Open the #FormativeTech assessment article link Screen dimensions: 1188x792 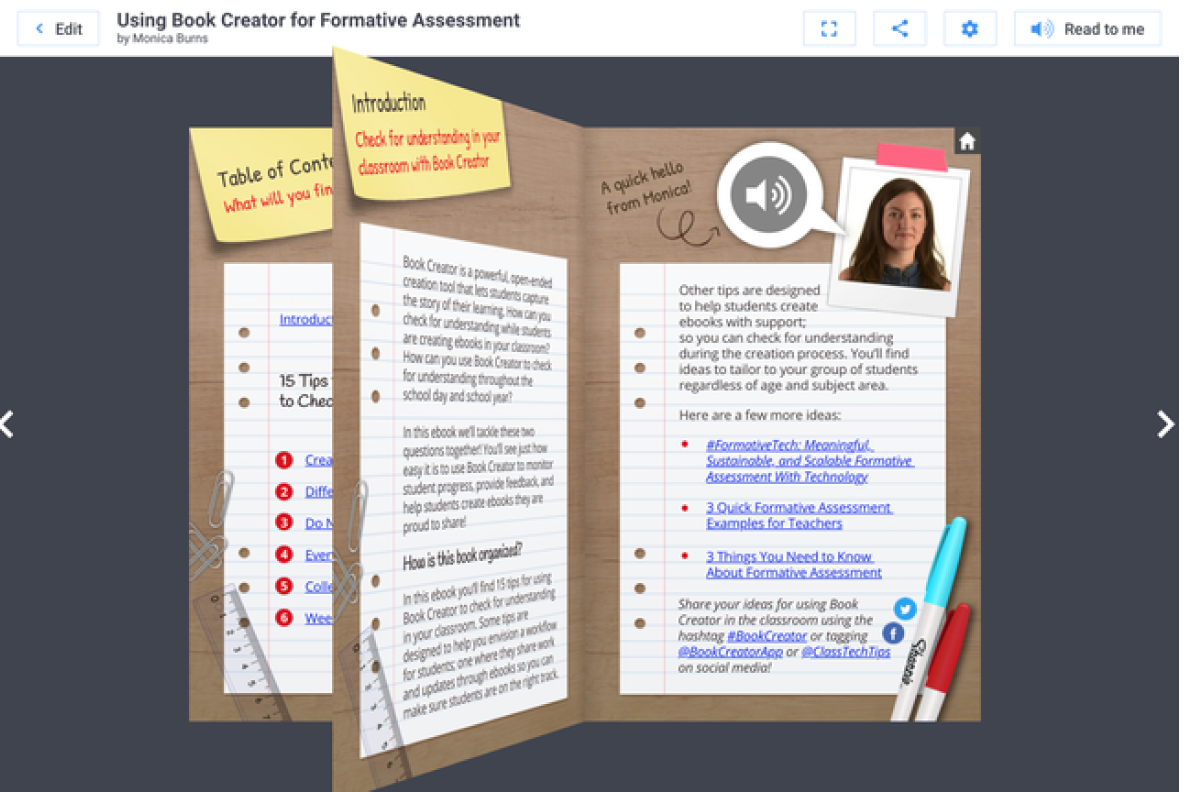[x=789, y=461]
